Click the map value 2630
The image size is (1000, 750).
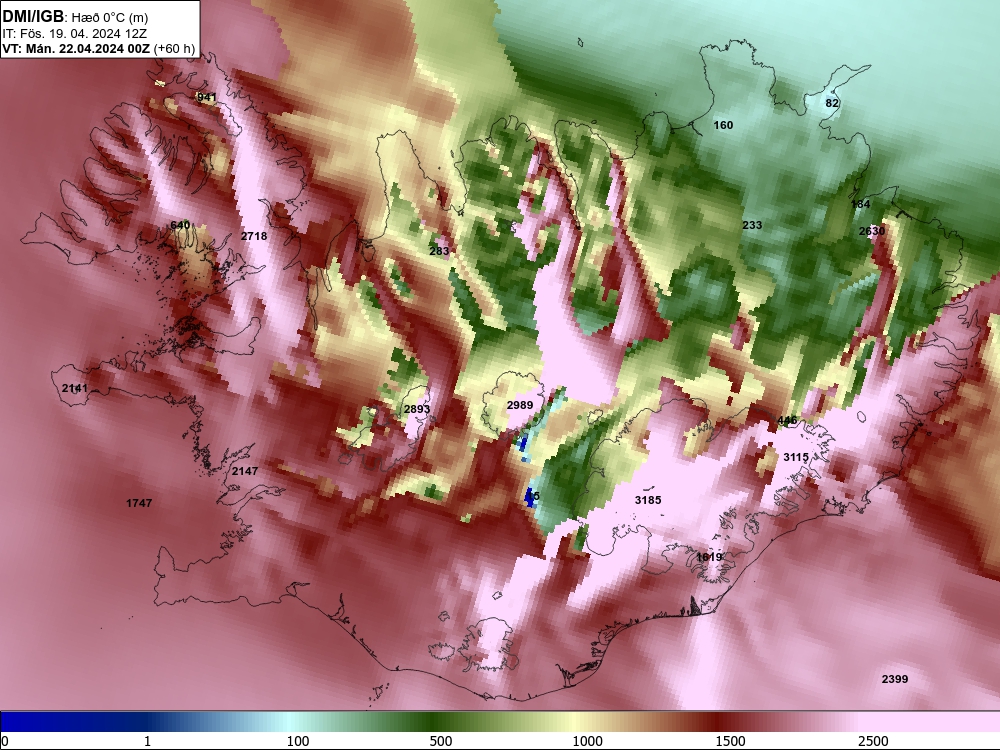[x=871, y=231]
